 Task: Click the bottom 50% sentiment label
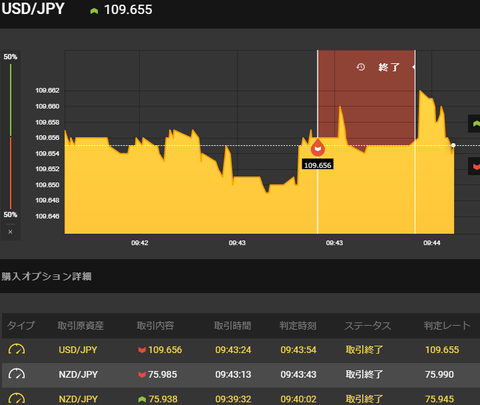[x=10, y=214]
